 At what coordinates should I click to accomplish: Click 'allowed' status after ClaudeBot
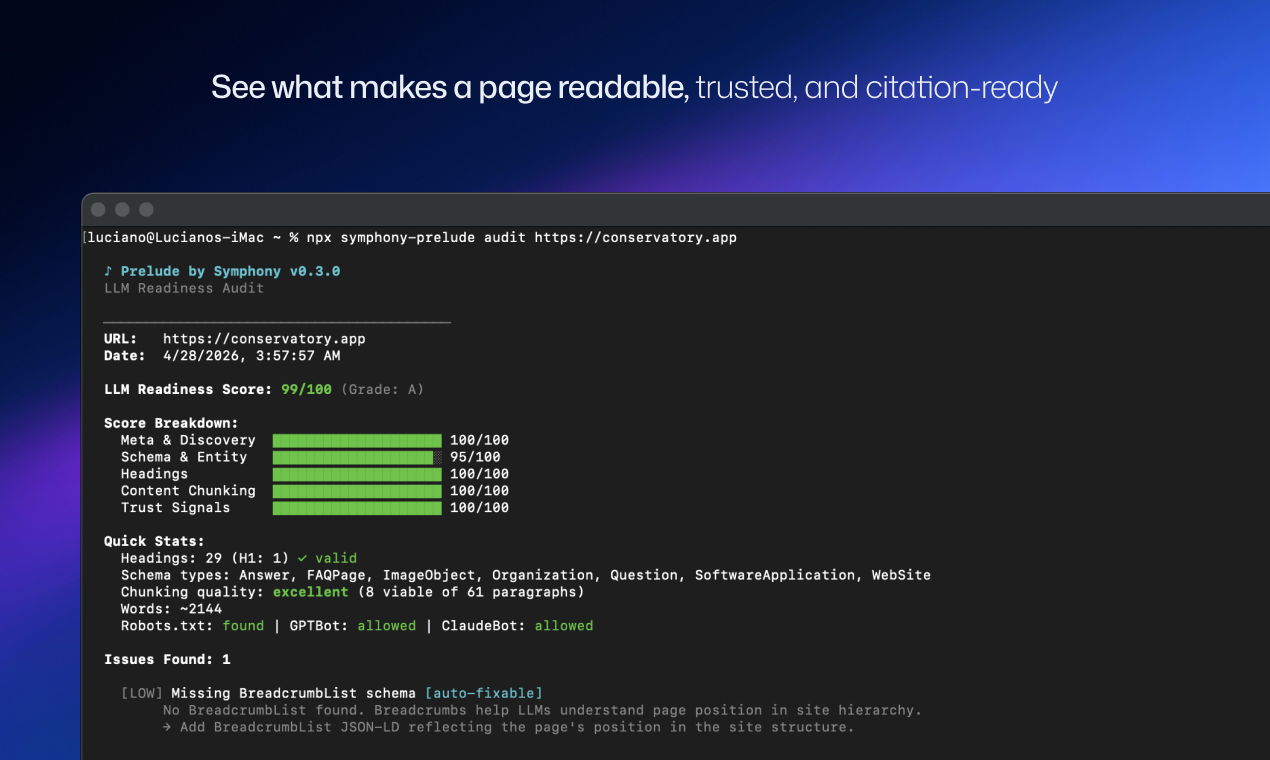coord(564,626)
